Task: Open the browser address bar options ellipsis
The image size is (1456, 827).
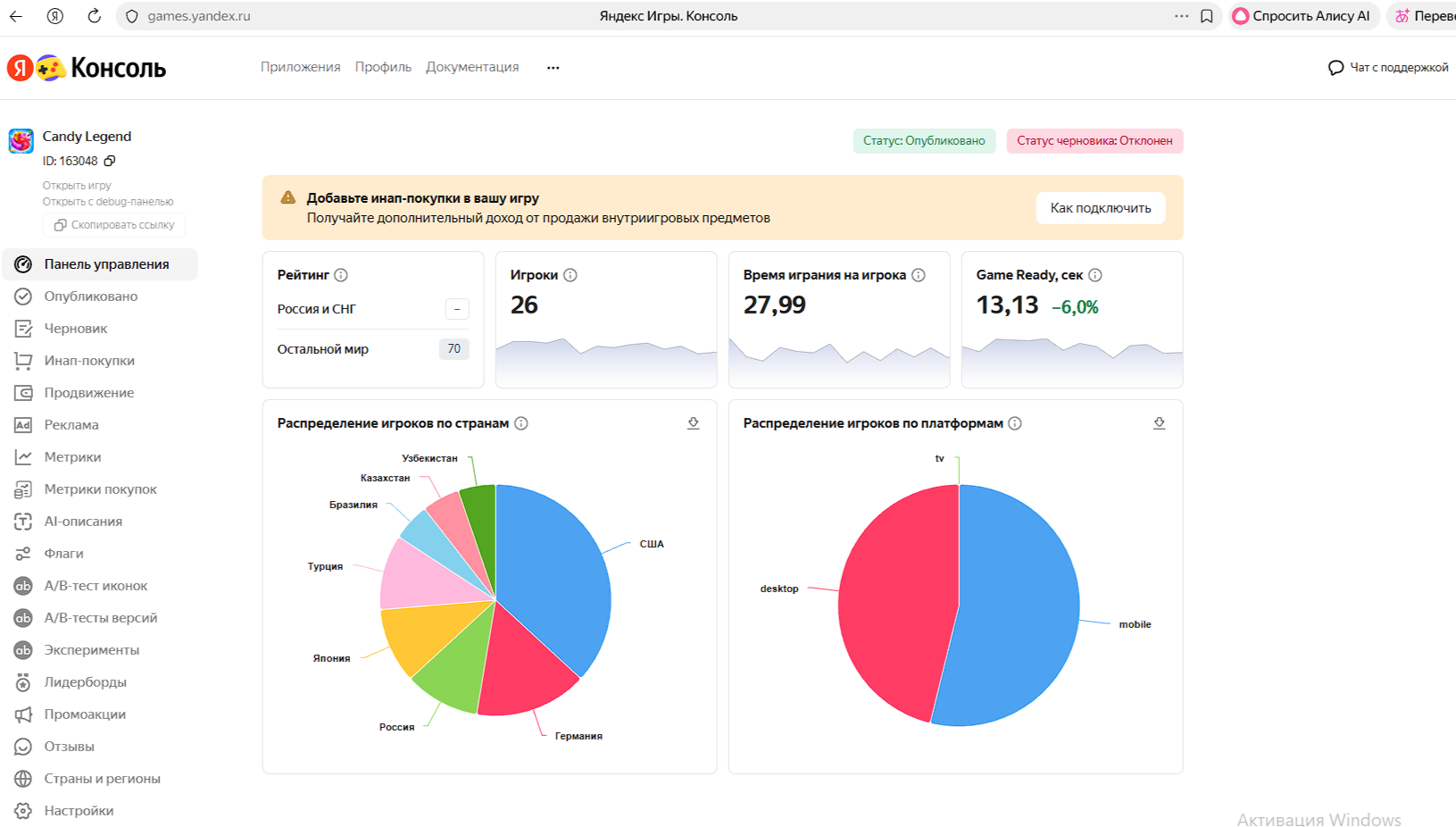Action: (1181, 16)
